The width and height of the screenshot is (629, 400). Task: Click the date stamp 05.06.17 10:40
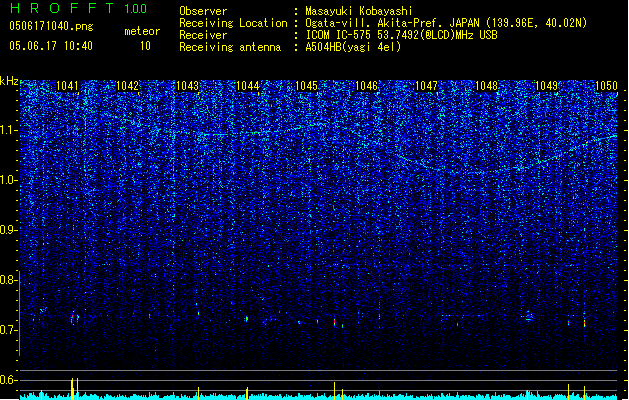pyautogui.click(x=51, y=46)
